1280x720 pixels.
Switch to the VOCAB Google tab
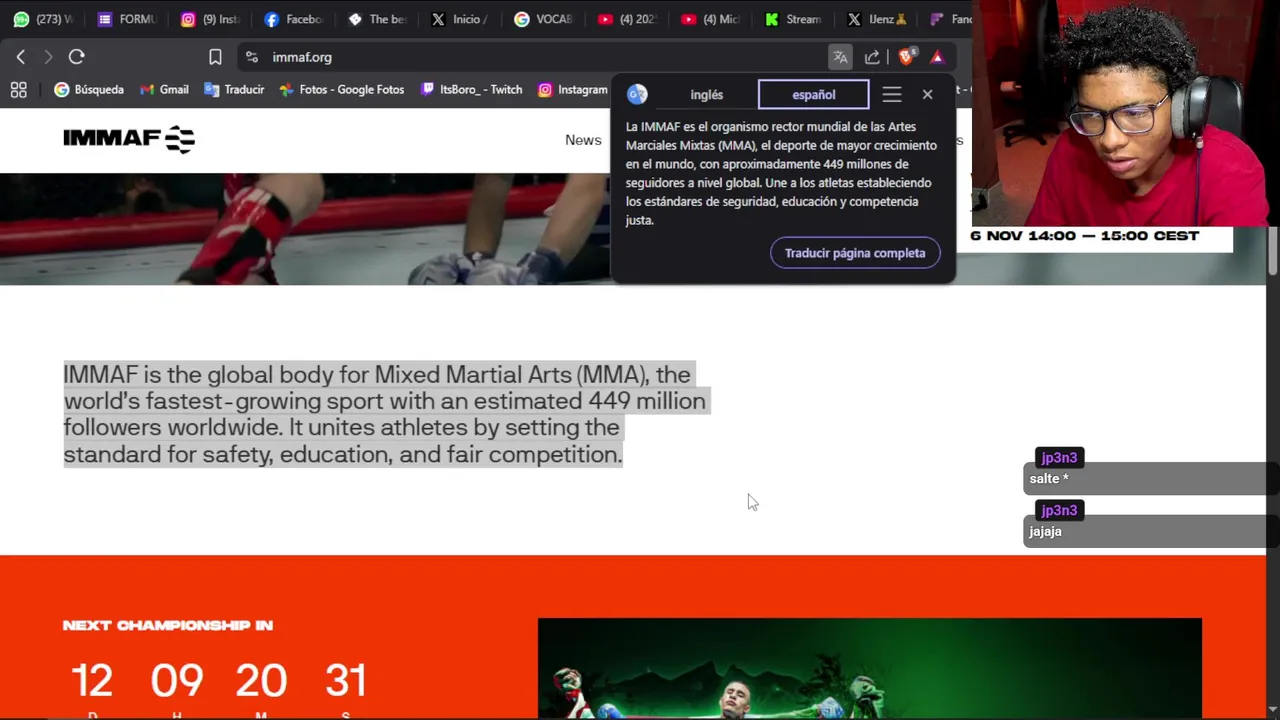coord(542,19)
